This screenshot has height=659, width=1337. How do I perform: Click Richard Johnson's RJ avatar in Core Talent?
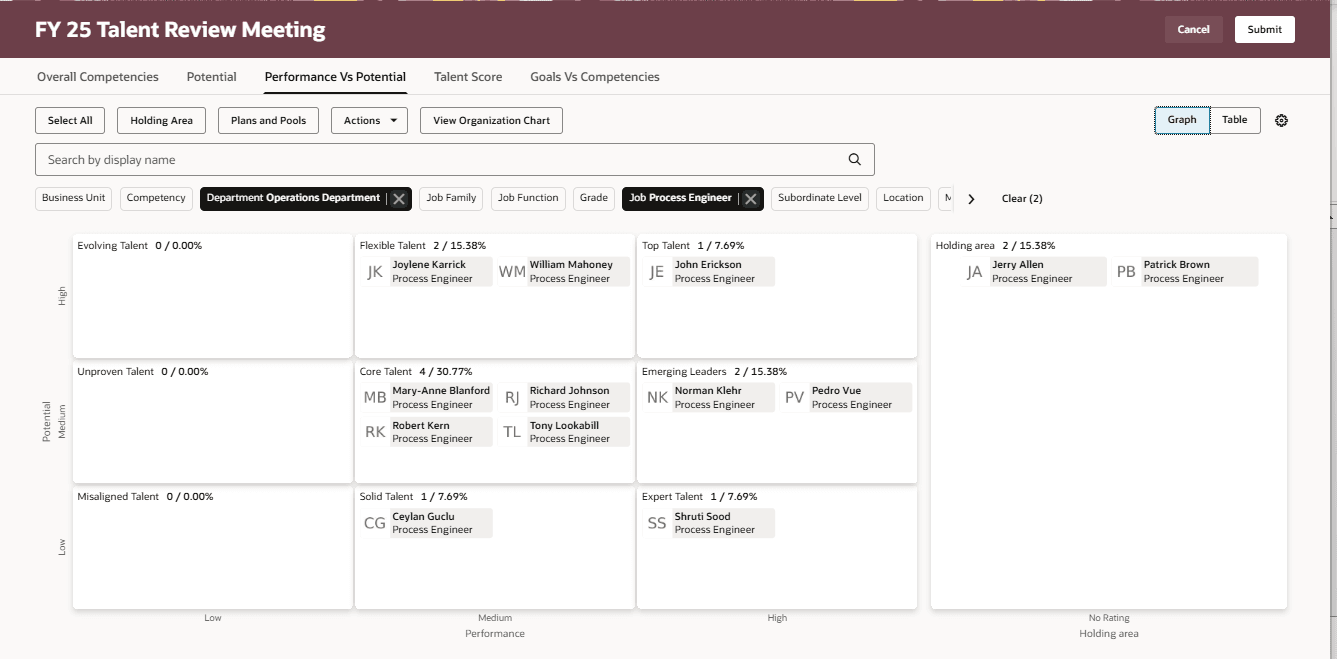(x=511, y=397)
